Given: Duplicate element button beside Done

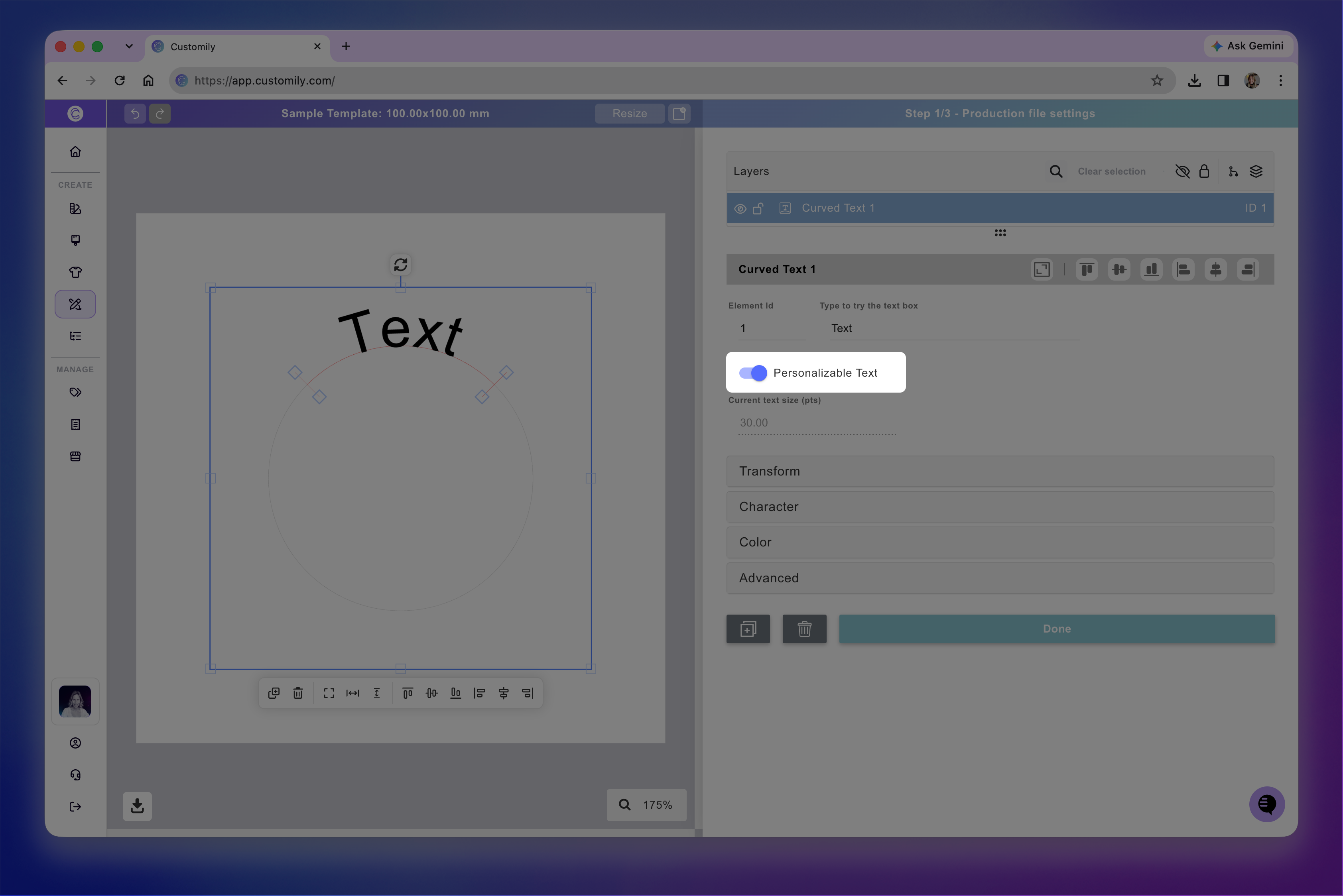Looking at the screenshot, I should click(x=748, y=629).
